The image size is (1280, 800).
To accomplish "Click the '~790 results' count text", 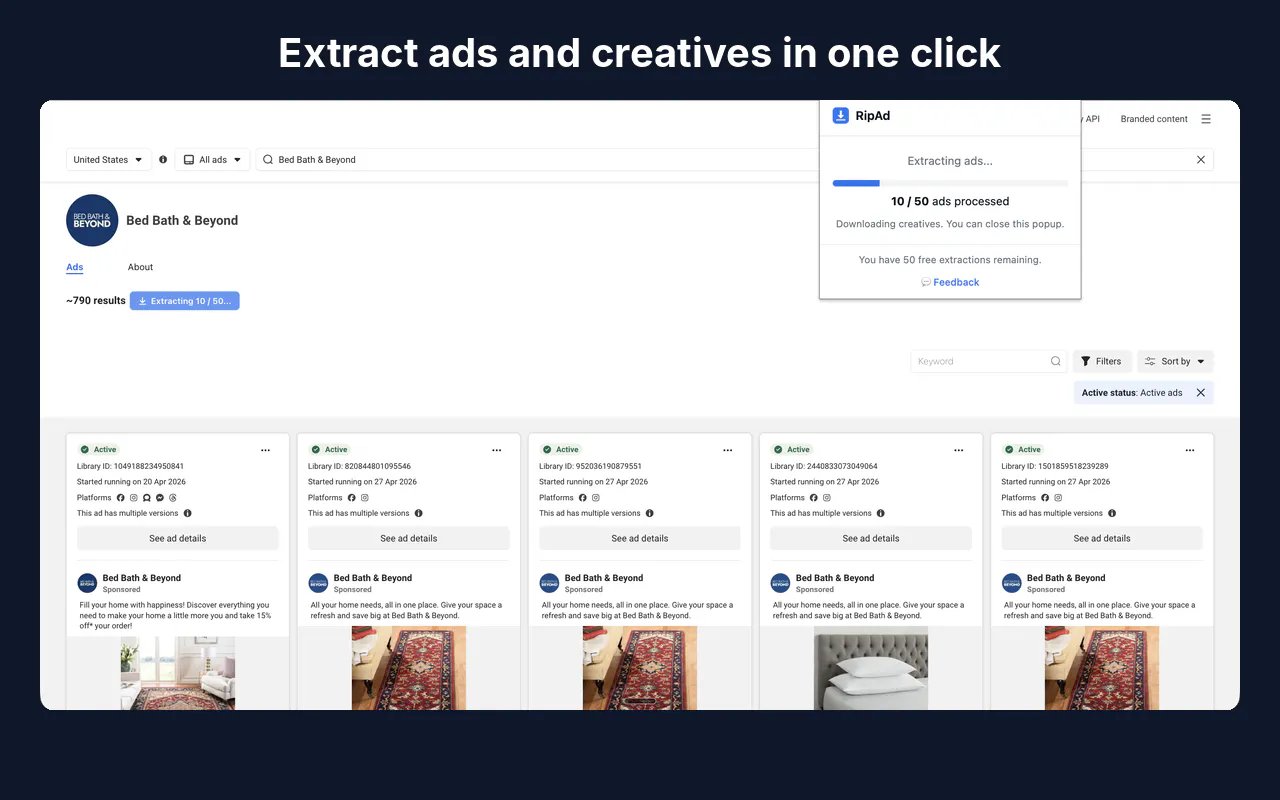I will click(x=96, y=300).
